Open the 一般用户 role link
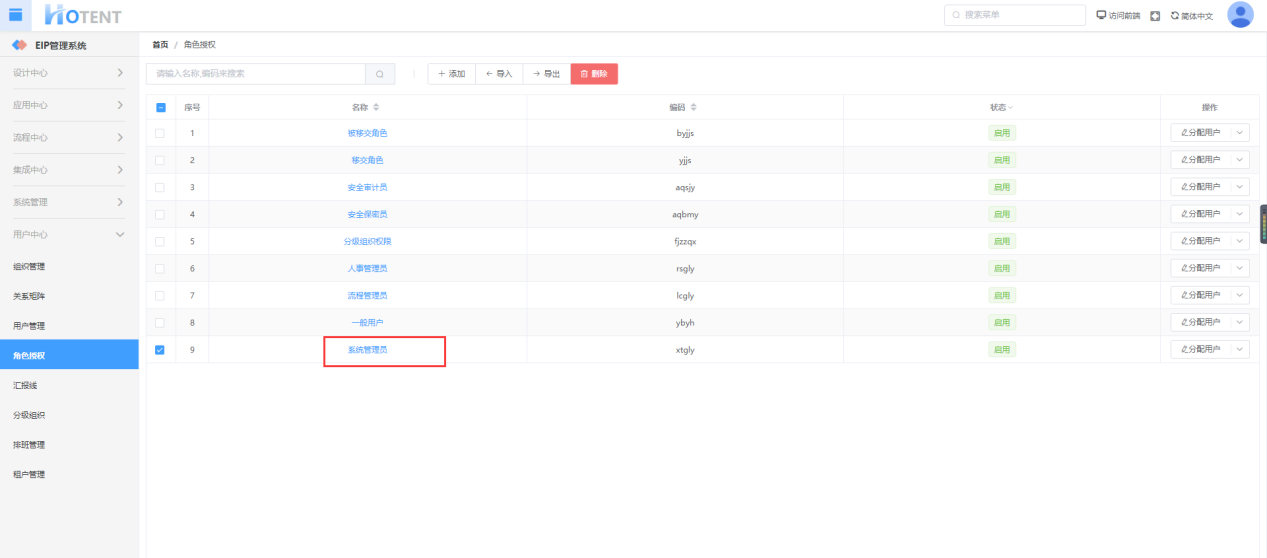The width and height of the screenshot is (1267, 558). point(367,322)
